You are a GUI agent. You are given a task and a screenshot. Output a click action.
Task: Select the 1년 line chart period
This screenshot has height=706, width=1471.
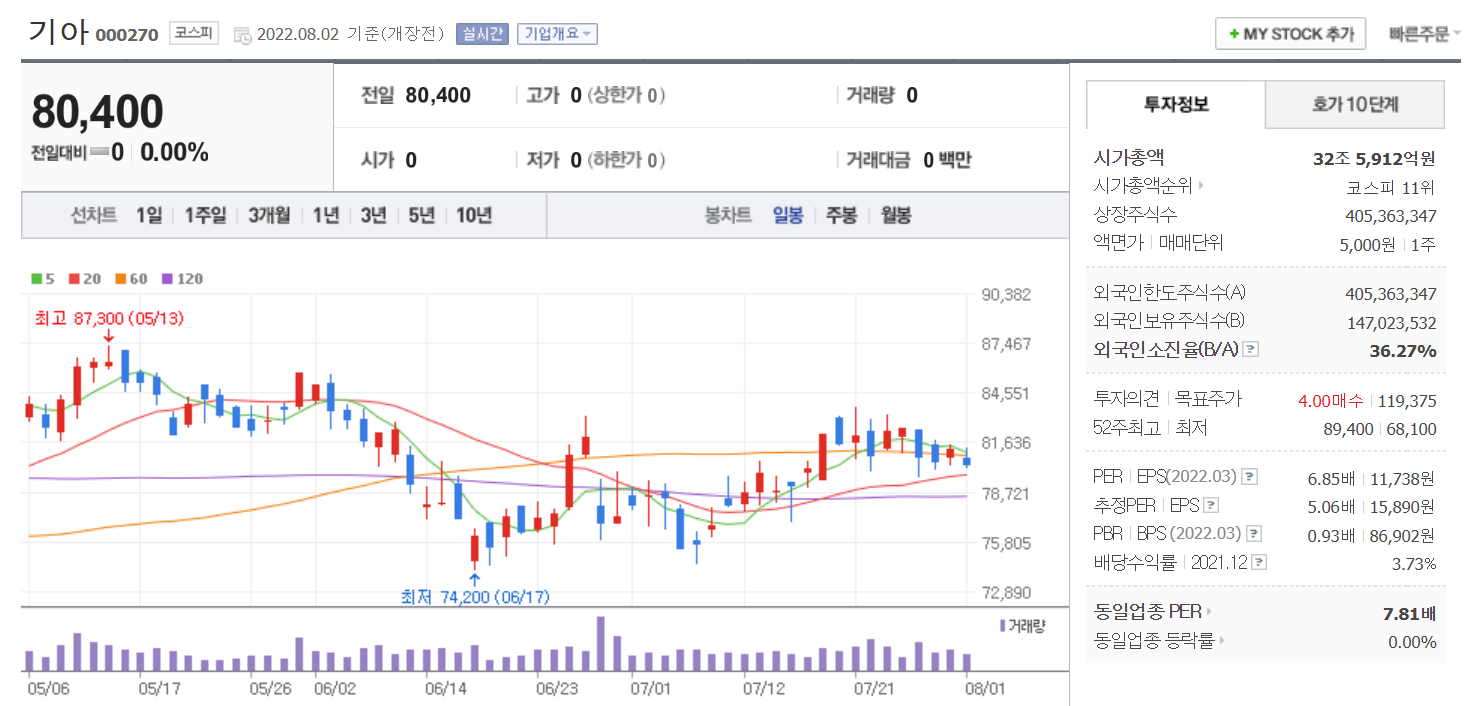(x=326, y=215)
